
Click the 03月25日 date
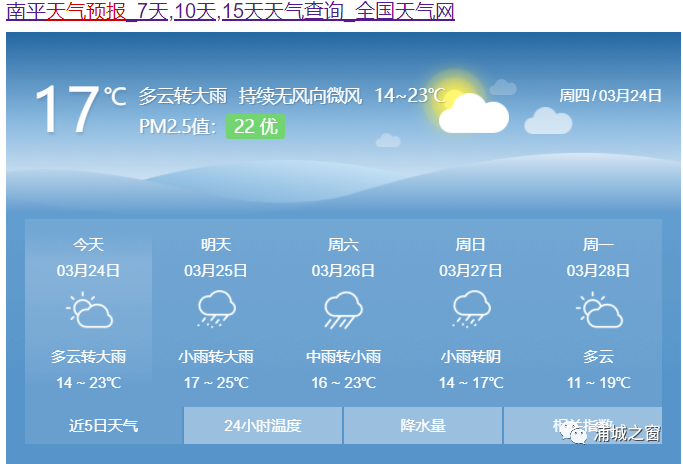point(216,271)
